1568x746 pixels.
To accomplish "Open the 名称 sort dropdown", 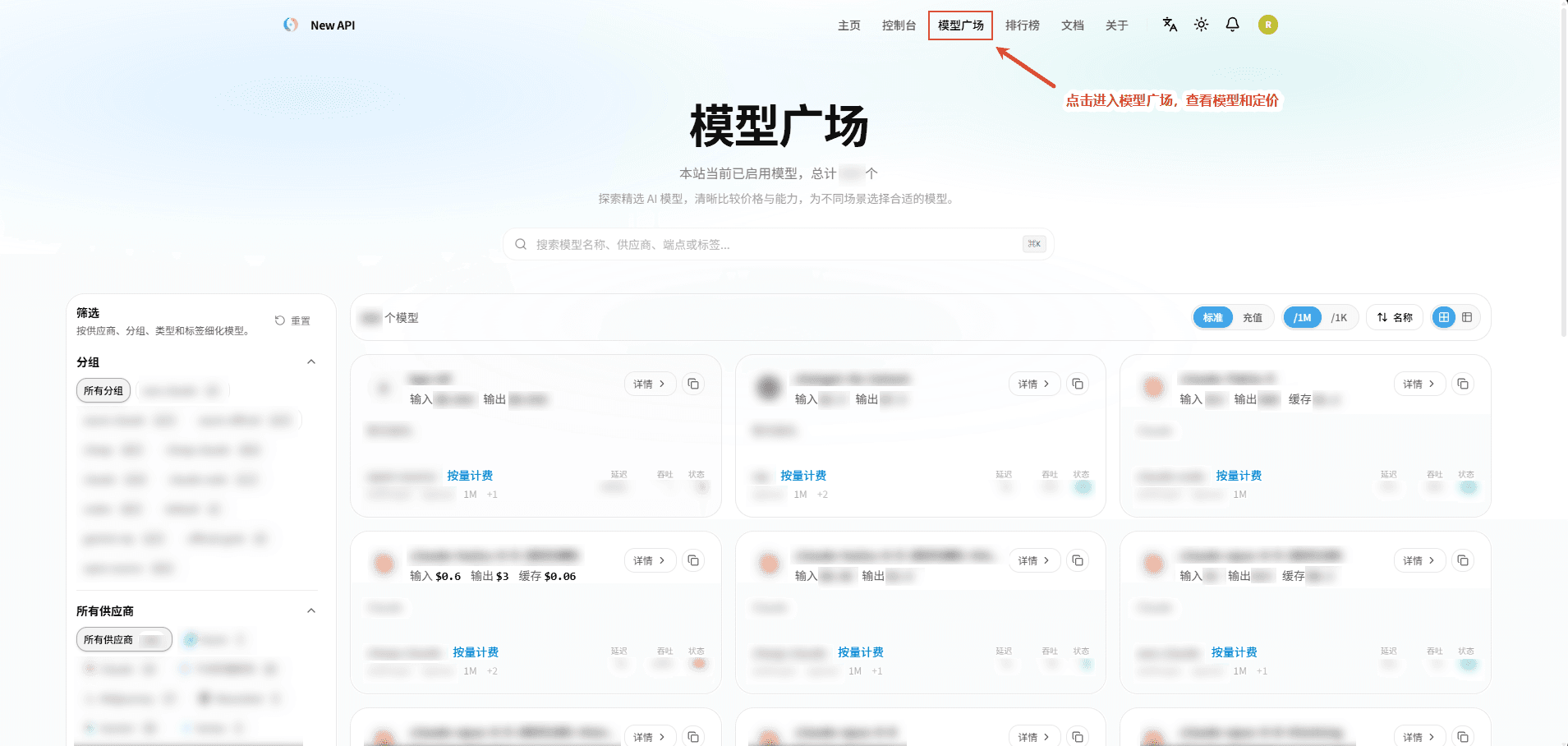I will (x=1395, y=318).
